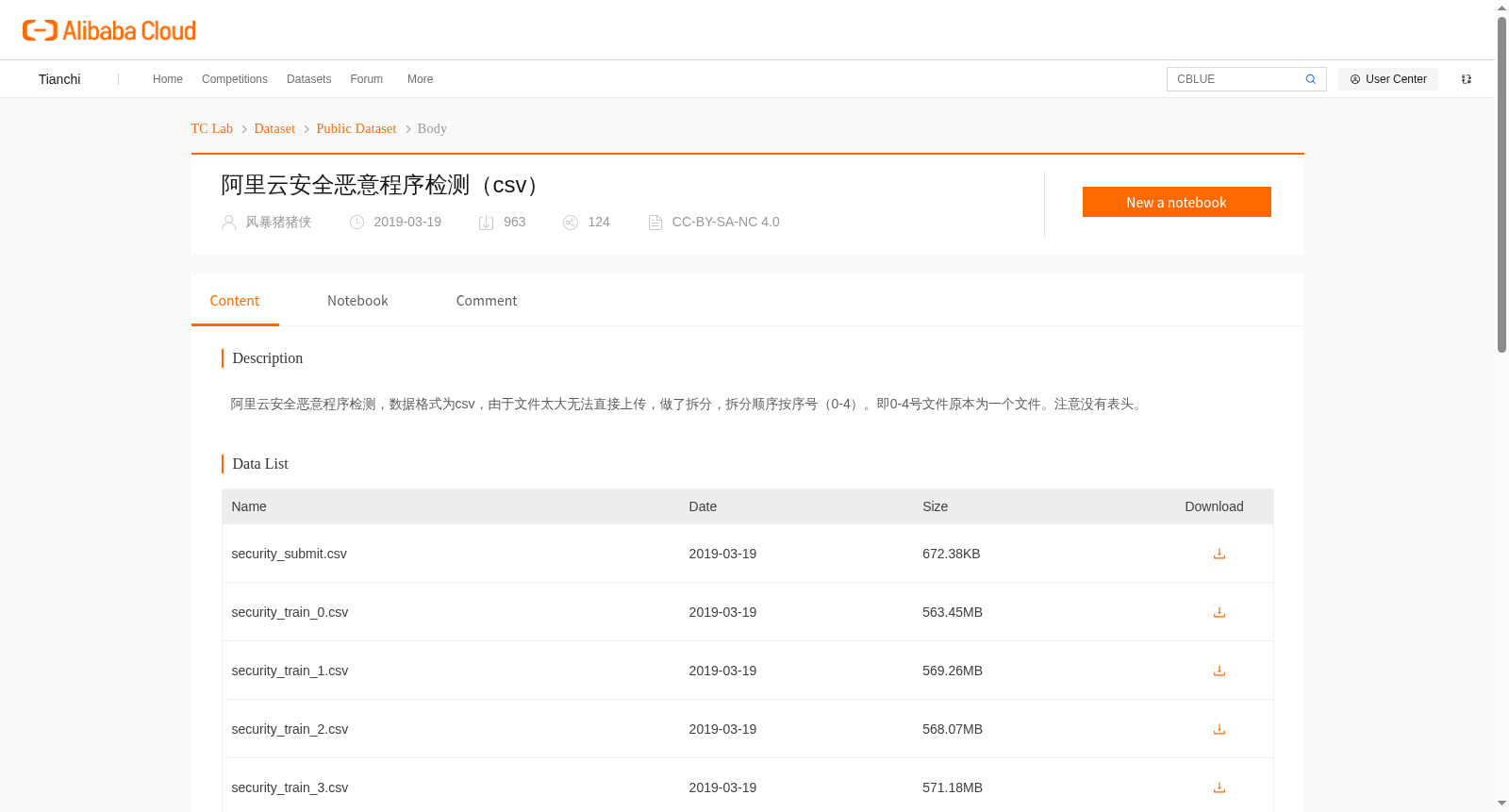Click the Data List section heading

260,464
